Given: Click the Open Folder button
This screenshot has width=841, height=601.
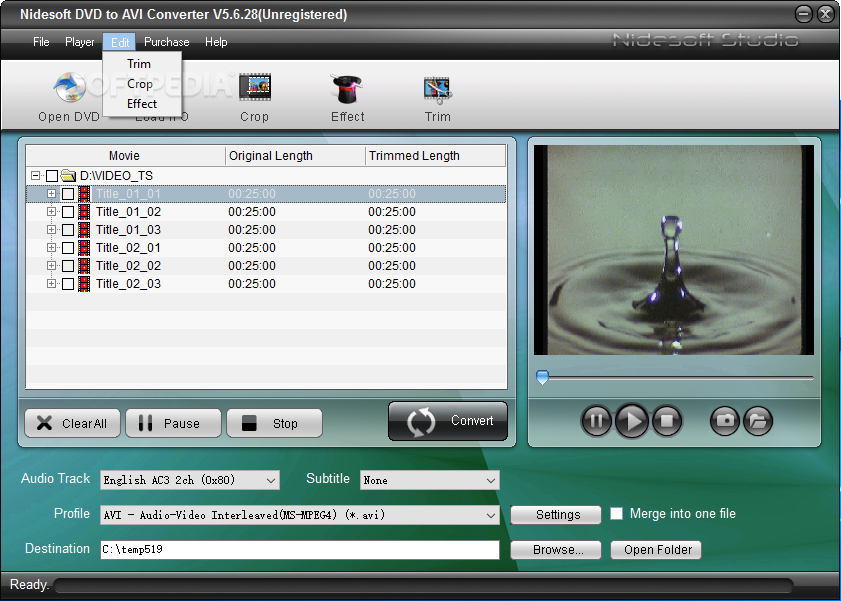Looking at the screenshot, I should tap(656, 550).
